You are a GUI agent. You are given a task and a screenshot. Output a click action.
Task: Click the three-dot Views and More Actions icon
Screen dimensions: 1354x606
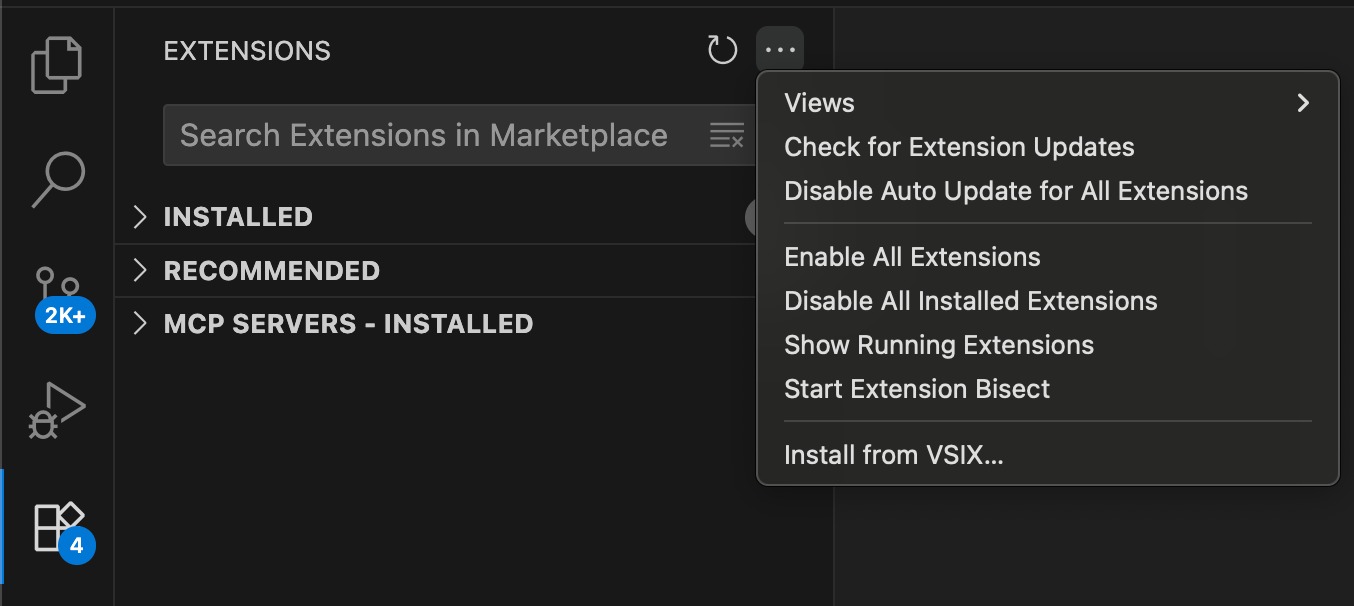click(x=780, y=50)
